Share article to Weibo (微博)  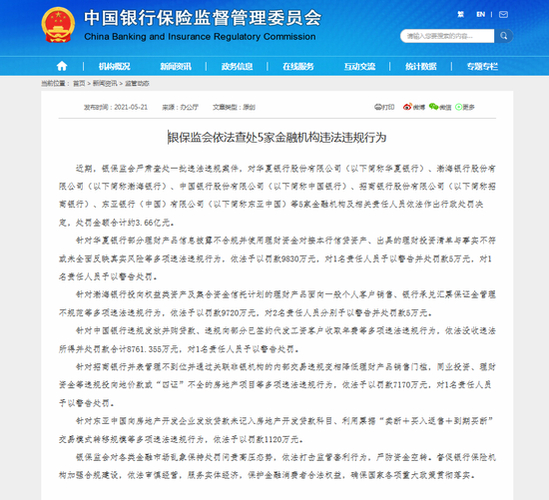click(414, 107)
